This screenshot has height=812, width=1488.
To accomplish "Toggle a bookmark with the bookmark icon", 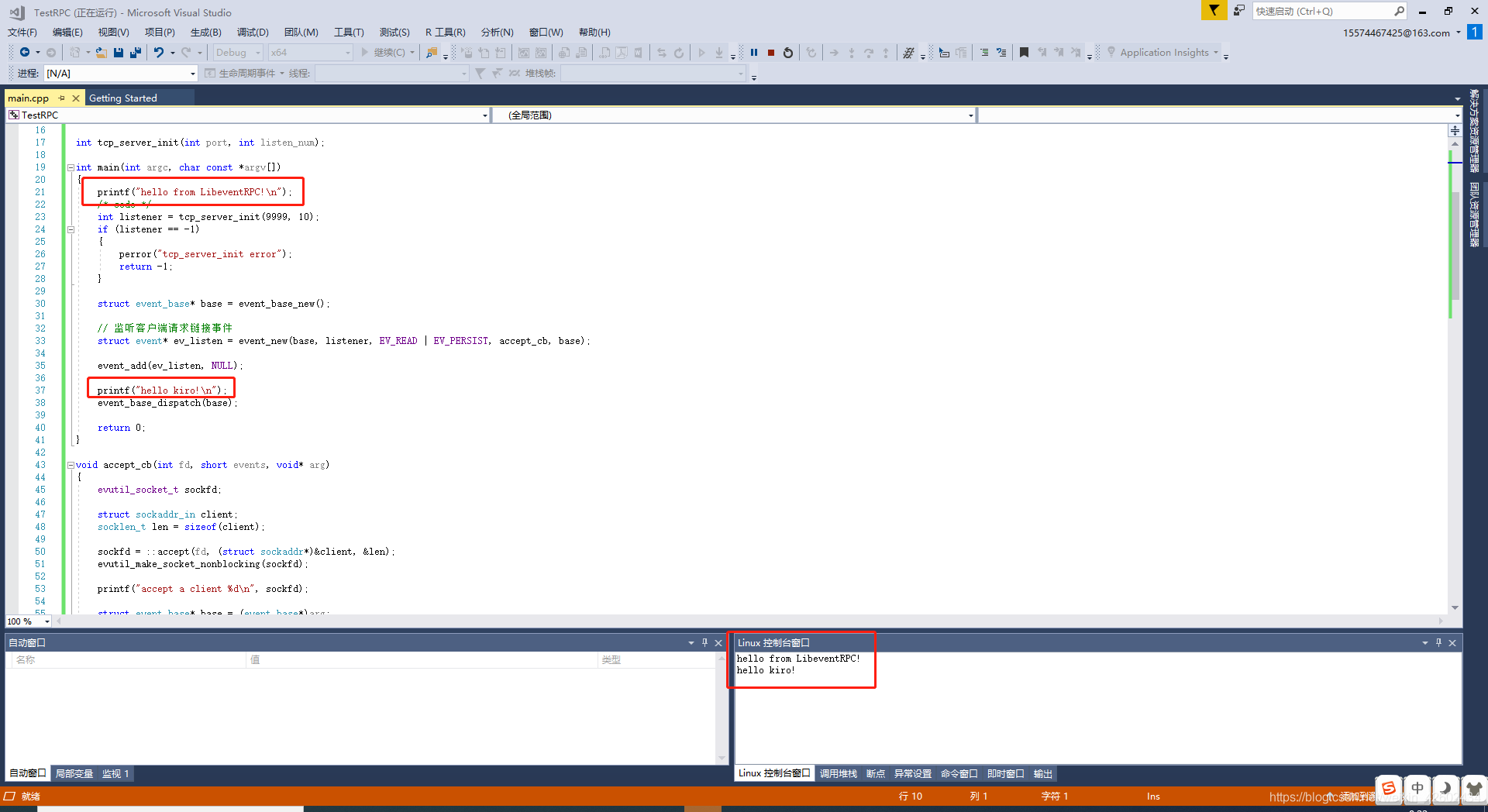I will click(x=1024, y=53).
